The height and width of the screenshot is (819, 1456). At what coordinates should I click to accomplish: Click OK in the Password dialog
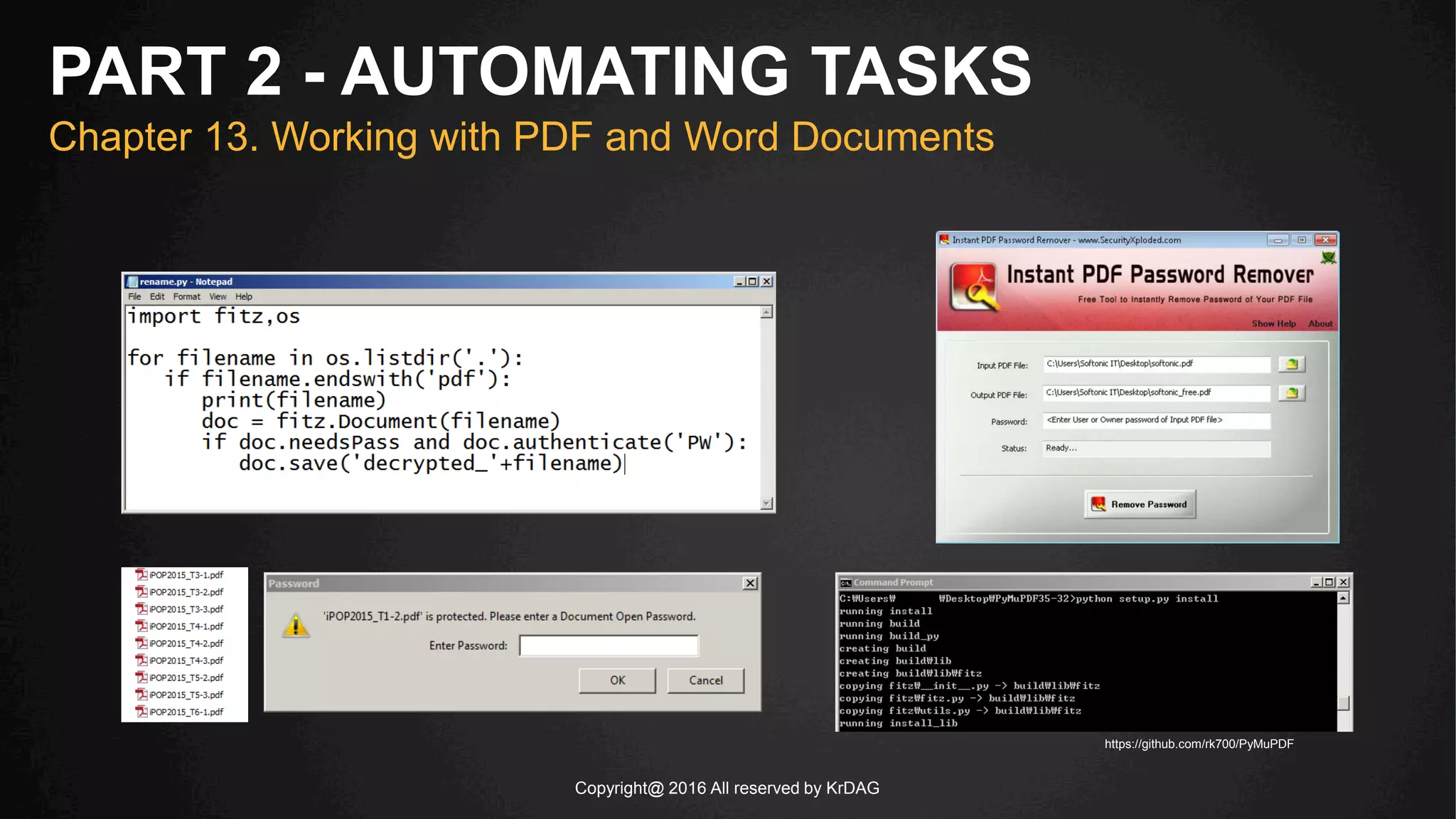pos(617,680)
